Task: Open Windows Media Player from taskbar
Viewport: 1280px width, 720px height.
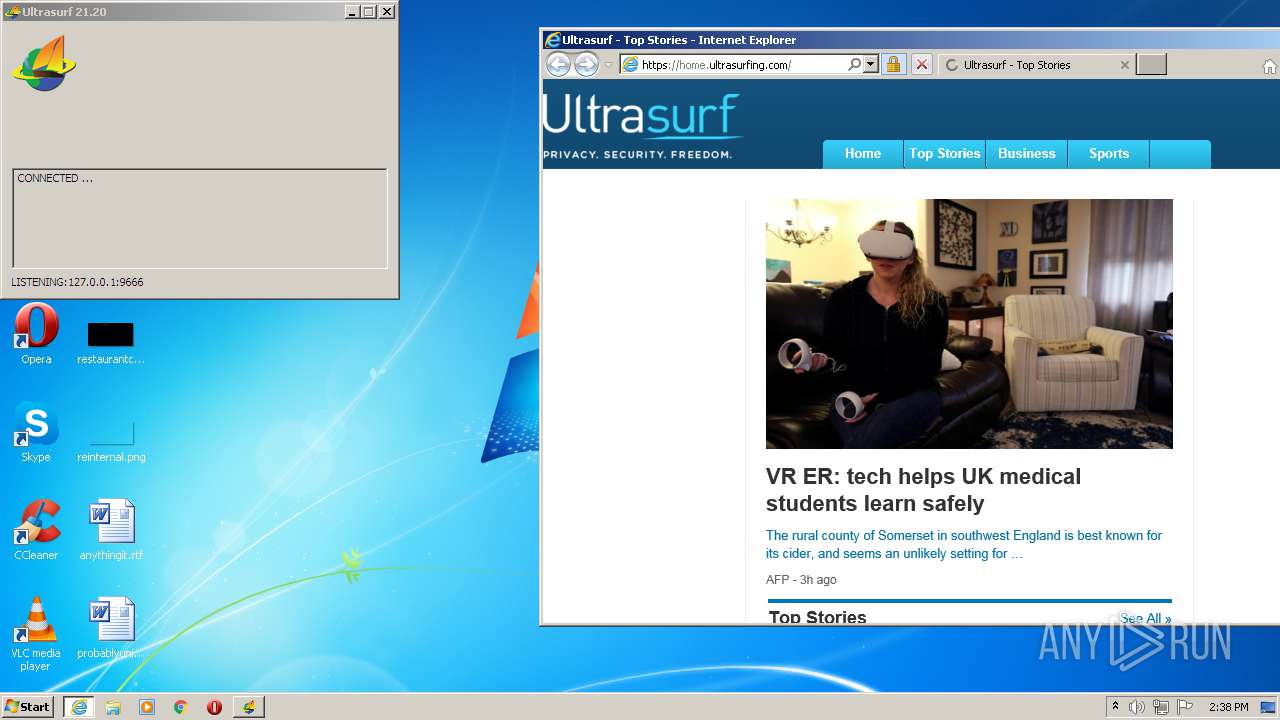Action: pyautogui.click(x=147, y=707)
